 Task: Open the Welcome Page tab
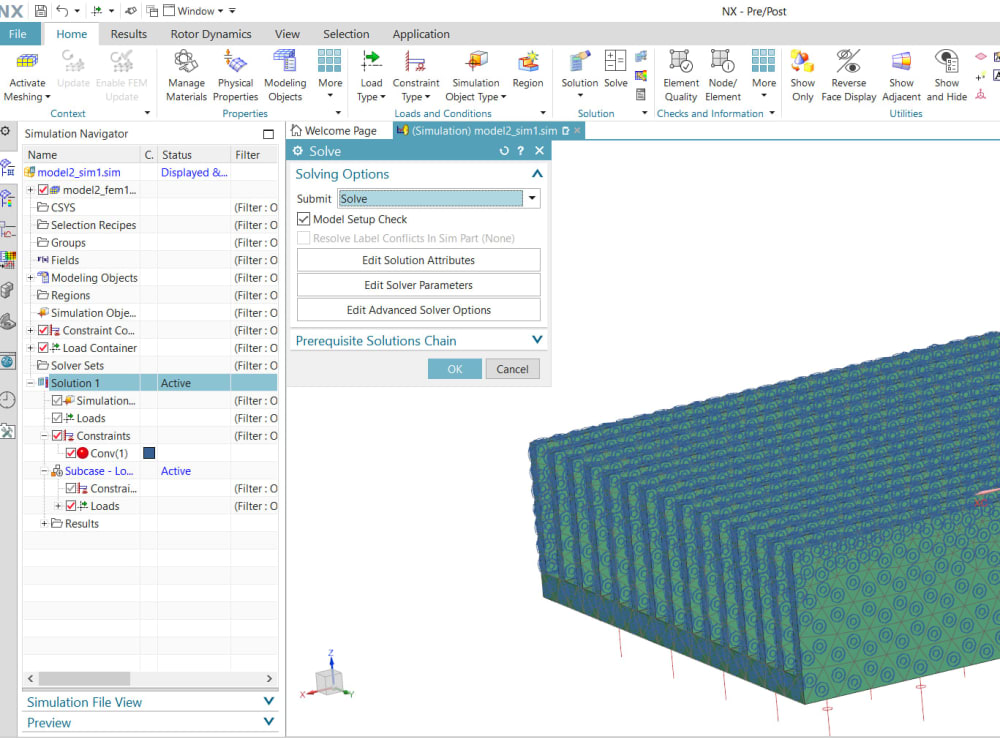[338, 130]
